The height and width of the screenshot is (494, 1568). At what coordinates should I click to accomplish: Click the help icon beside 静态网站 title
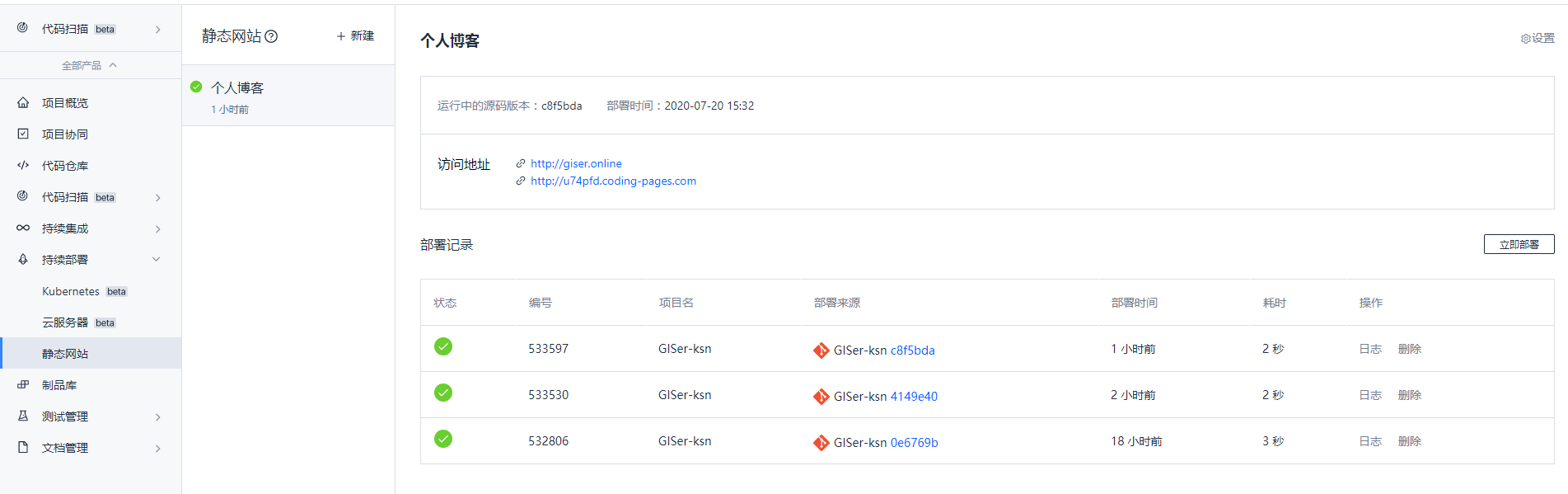(x=271, y=36)
